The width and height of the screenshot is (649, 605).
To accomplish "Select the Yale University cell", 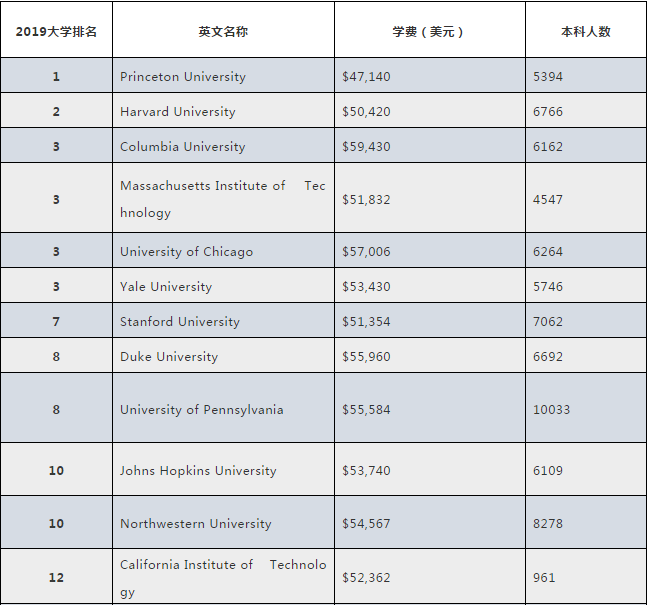I will pyautogui.click(x=166, y=286).
